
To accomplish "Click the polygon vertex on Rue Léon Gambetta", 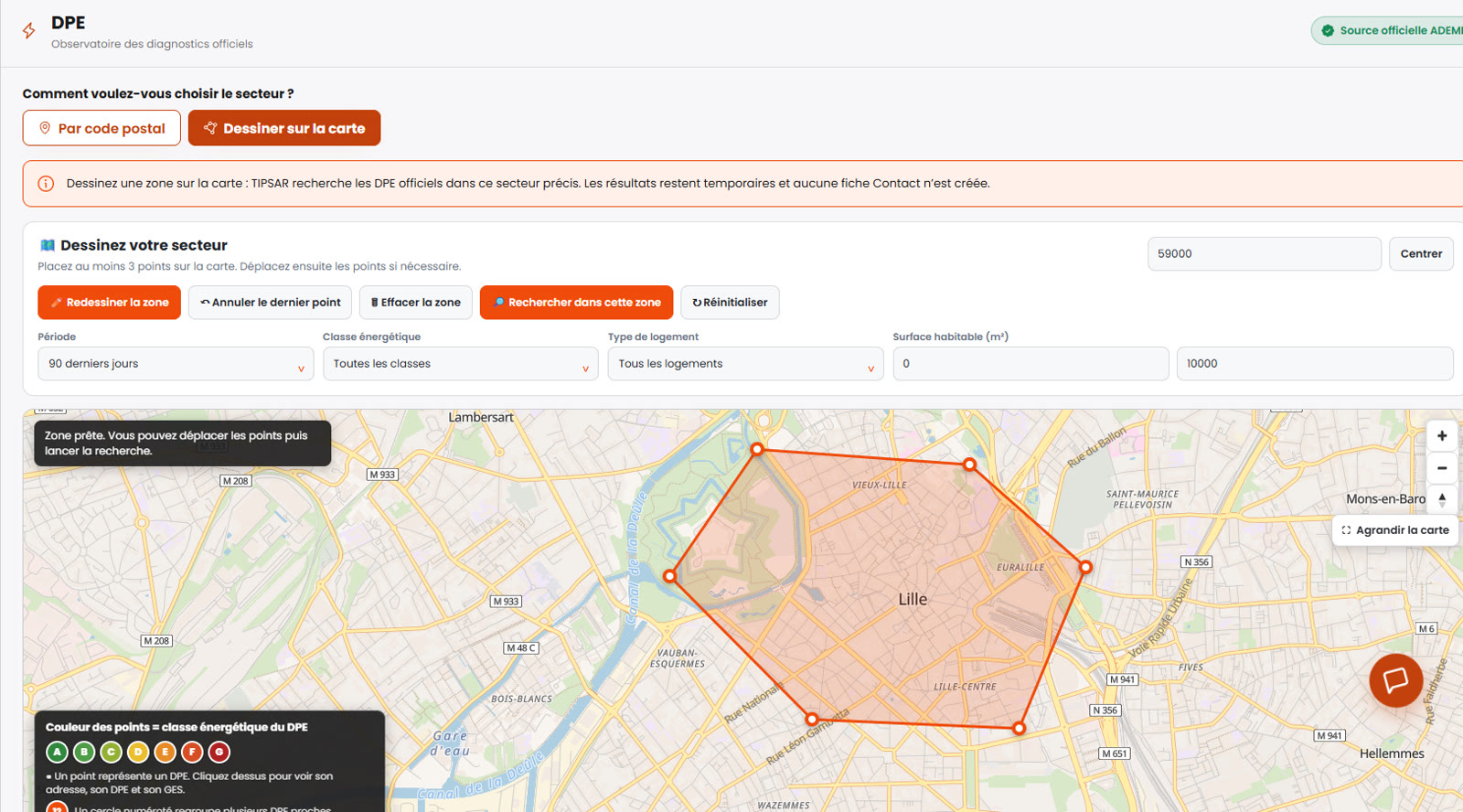I will click(811, 719).
